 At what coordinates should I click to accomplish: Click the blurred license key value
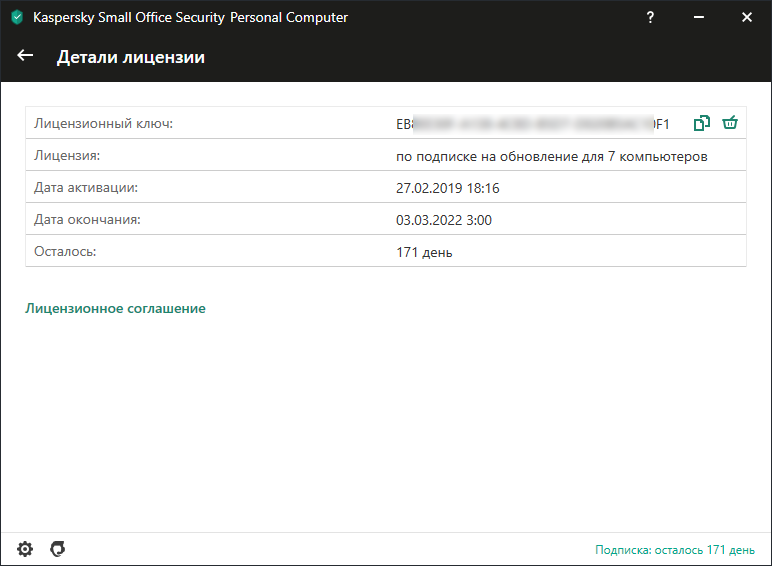coord(533,124)
